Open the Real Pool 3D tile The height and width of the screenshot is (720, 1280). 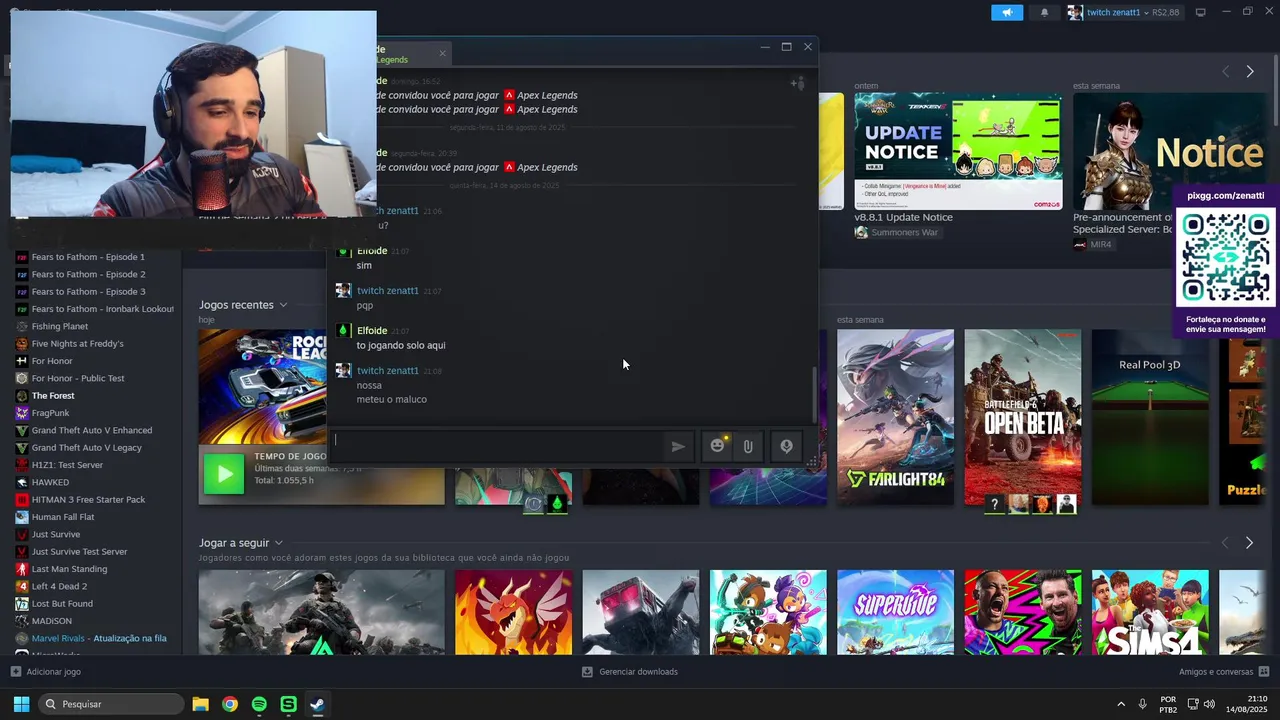tap(1150, 417)
